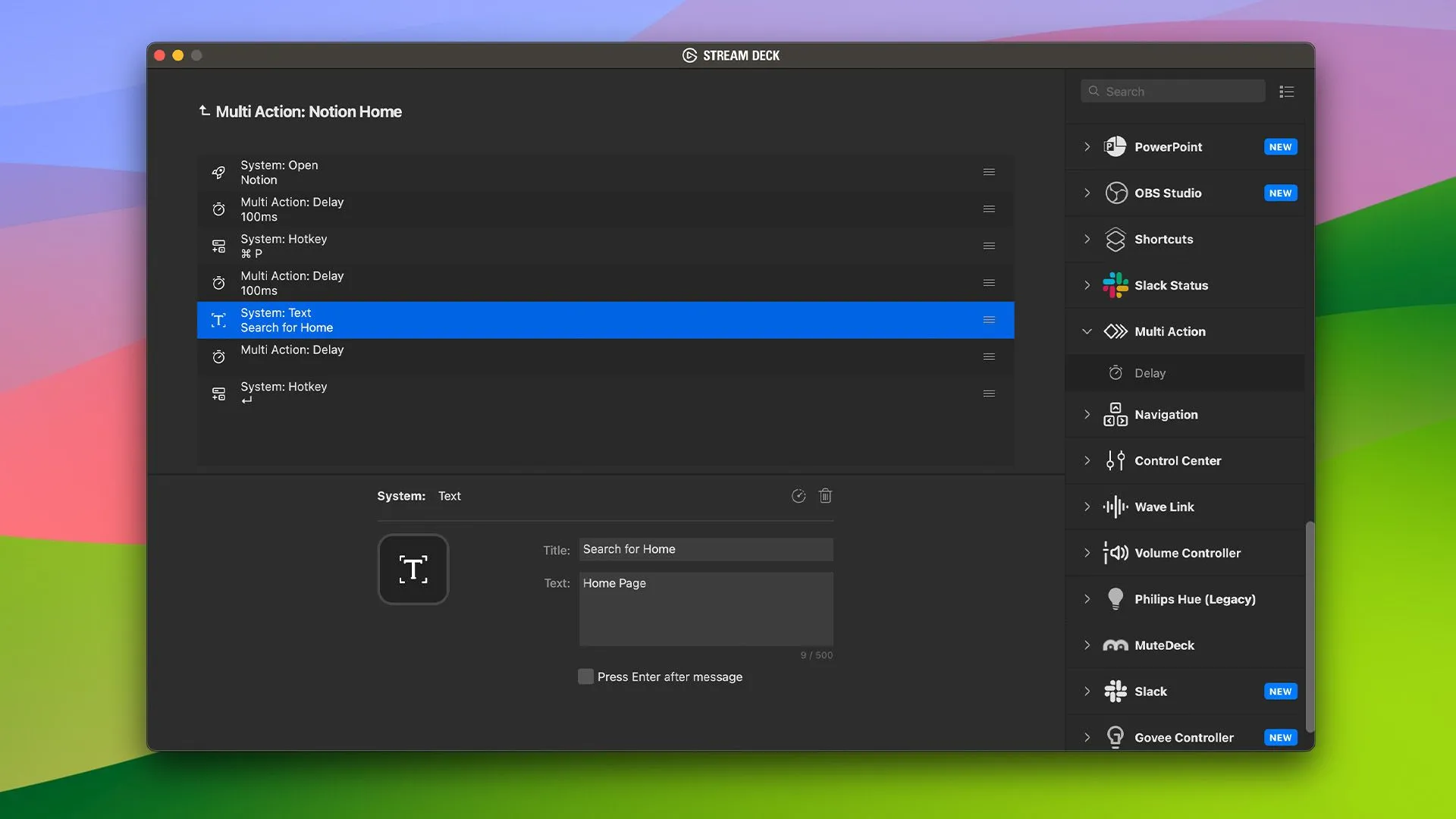Click the Text action key icon preview
Image resolution: width=1456 pixels, height=819 pixels.
pyautogui.click(x=413, y=570)
